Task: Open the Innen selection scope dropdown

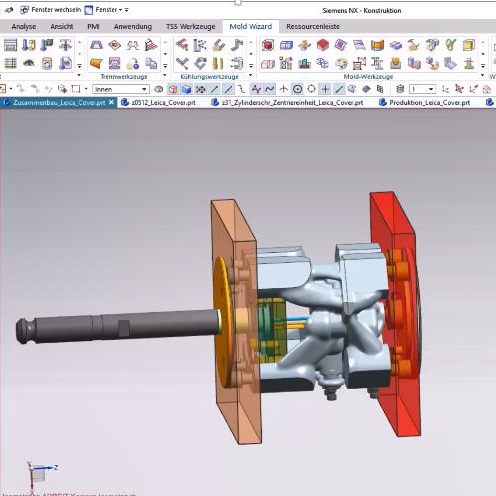Action: [121, 89]
